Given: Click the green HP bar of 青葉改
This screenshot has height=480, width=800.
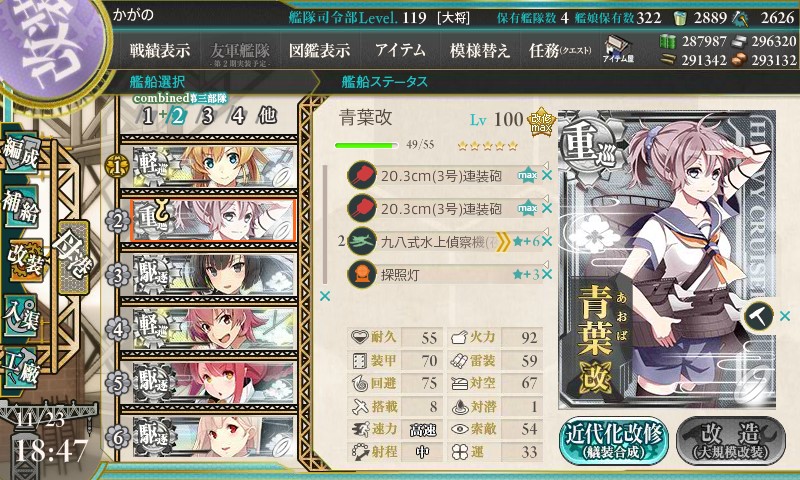Looking at the screenshot, I should tap(366, 145).
